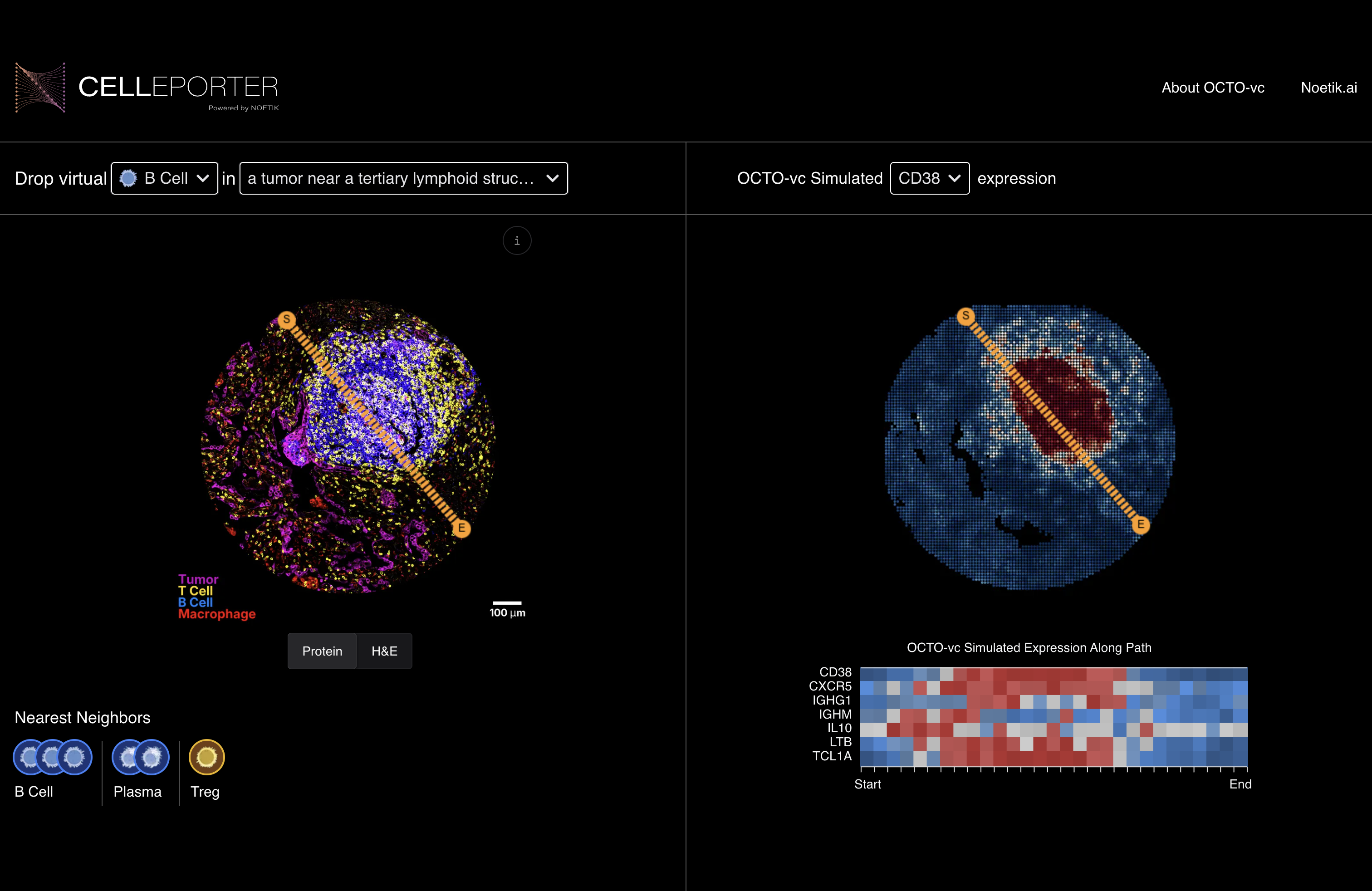Click the CELLEPORTER logo icon

[40, 88]
